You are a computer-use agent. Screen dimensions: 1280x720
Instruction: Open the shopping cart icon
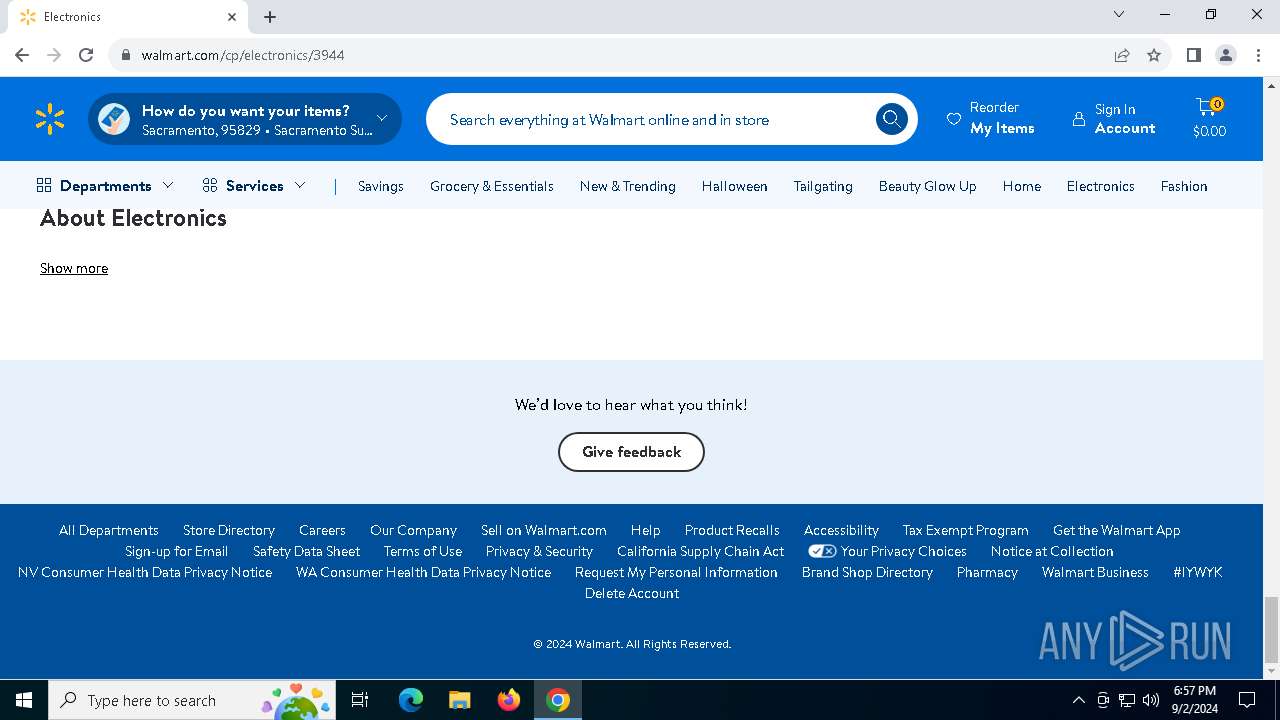[1209, 108]
